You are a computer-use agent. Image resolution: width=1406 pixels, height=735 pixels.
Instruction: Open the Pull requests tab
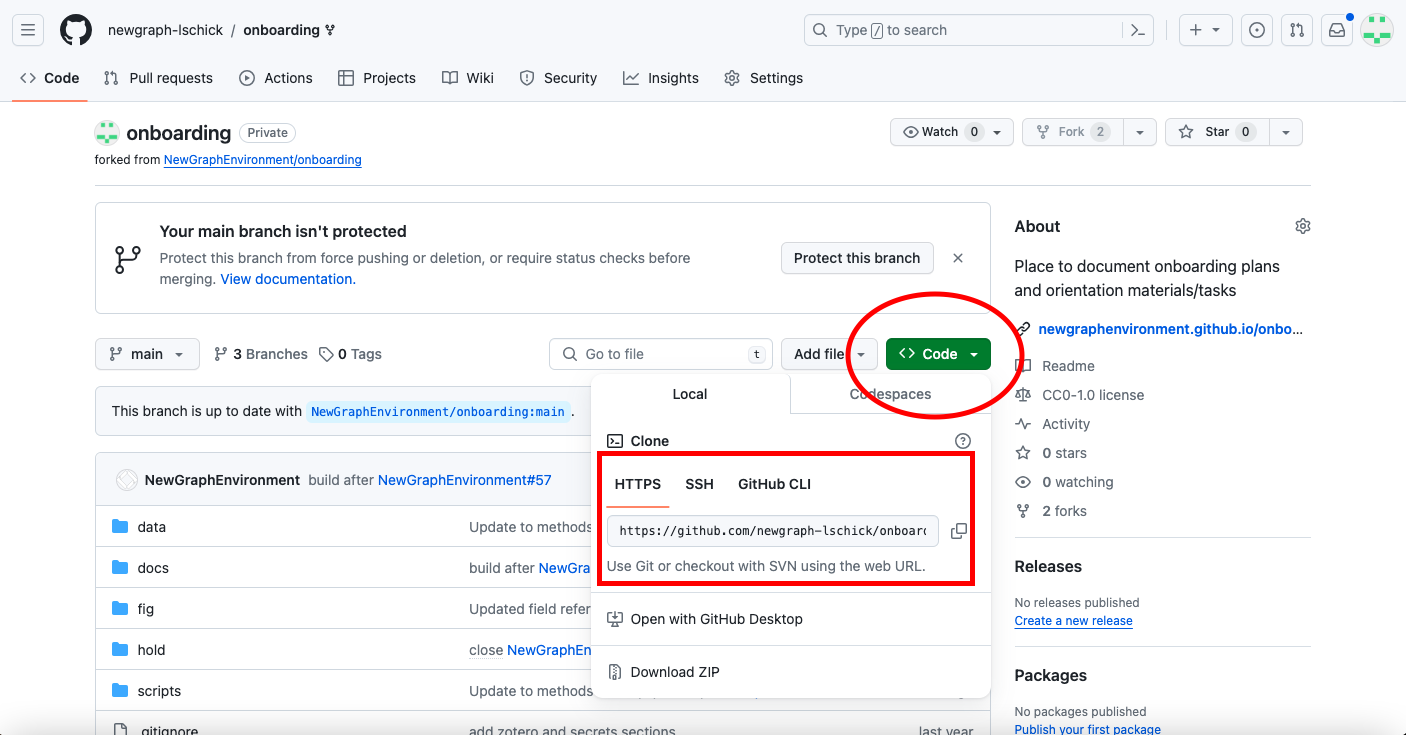coord(158,78)
